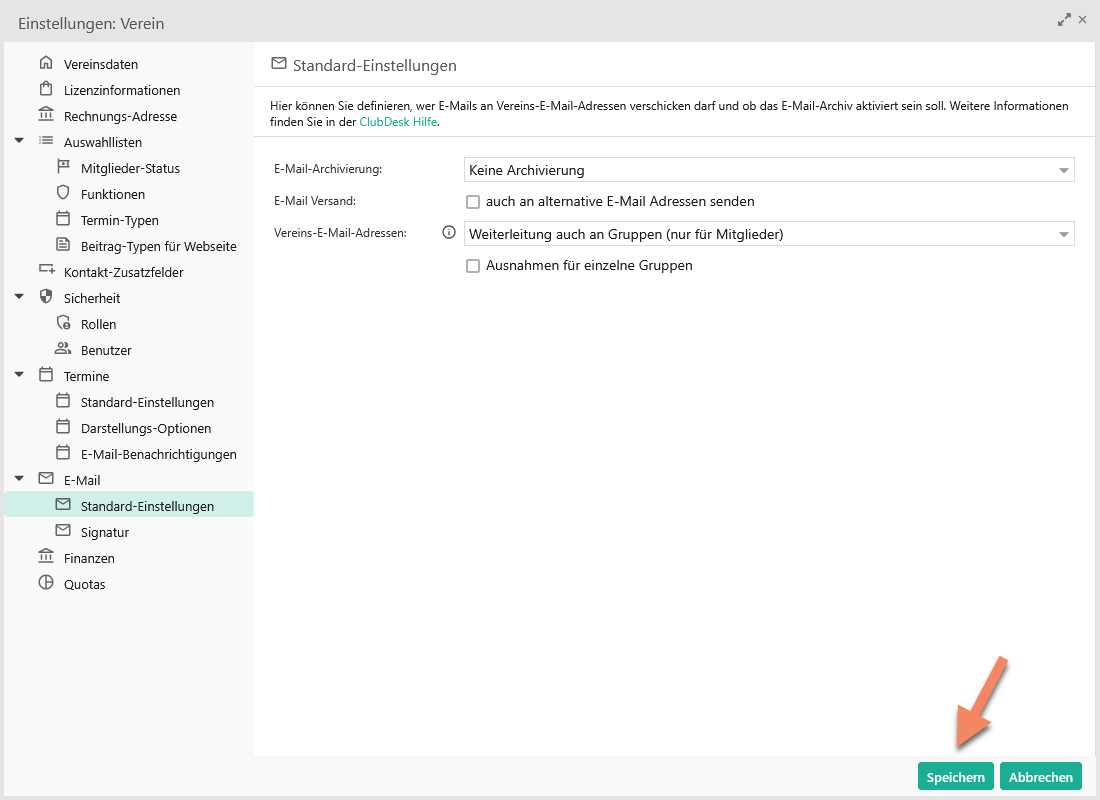1100x800 pixels.
Task: Go to Kontakt-Zusatzfelder
Action: 123,272
